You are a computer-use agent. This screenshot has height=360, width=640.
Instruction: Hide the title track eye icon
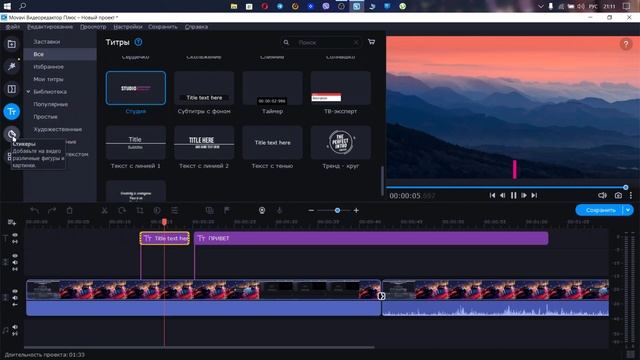point(15,235)
